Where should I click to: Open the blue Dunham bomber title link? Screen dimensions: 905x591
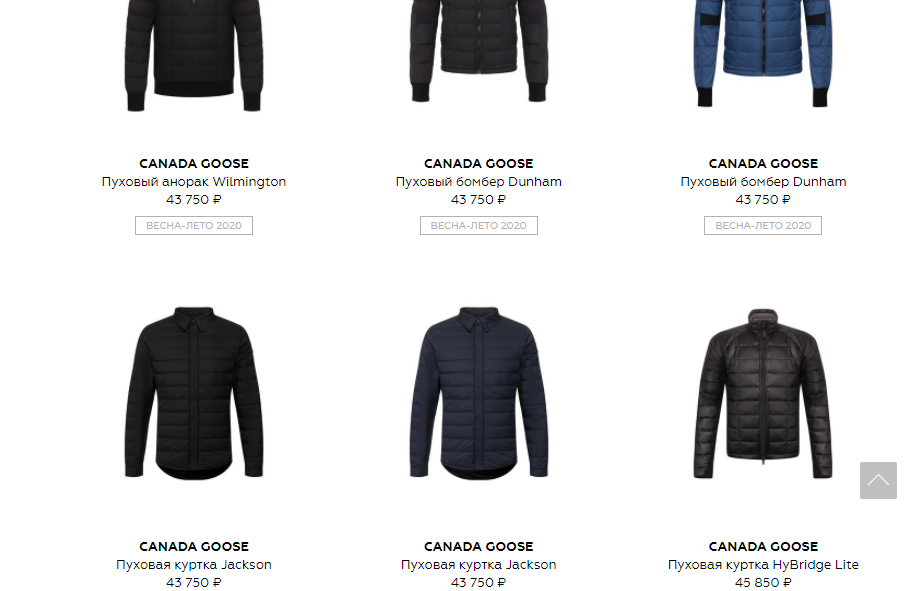pos(763,181)
